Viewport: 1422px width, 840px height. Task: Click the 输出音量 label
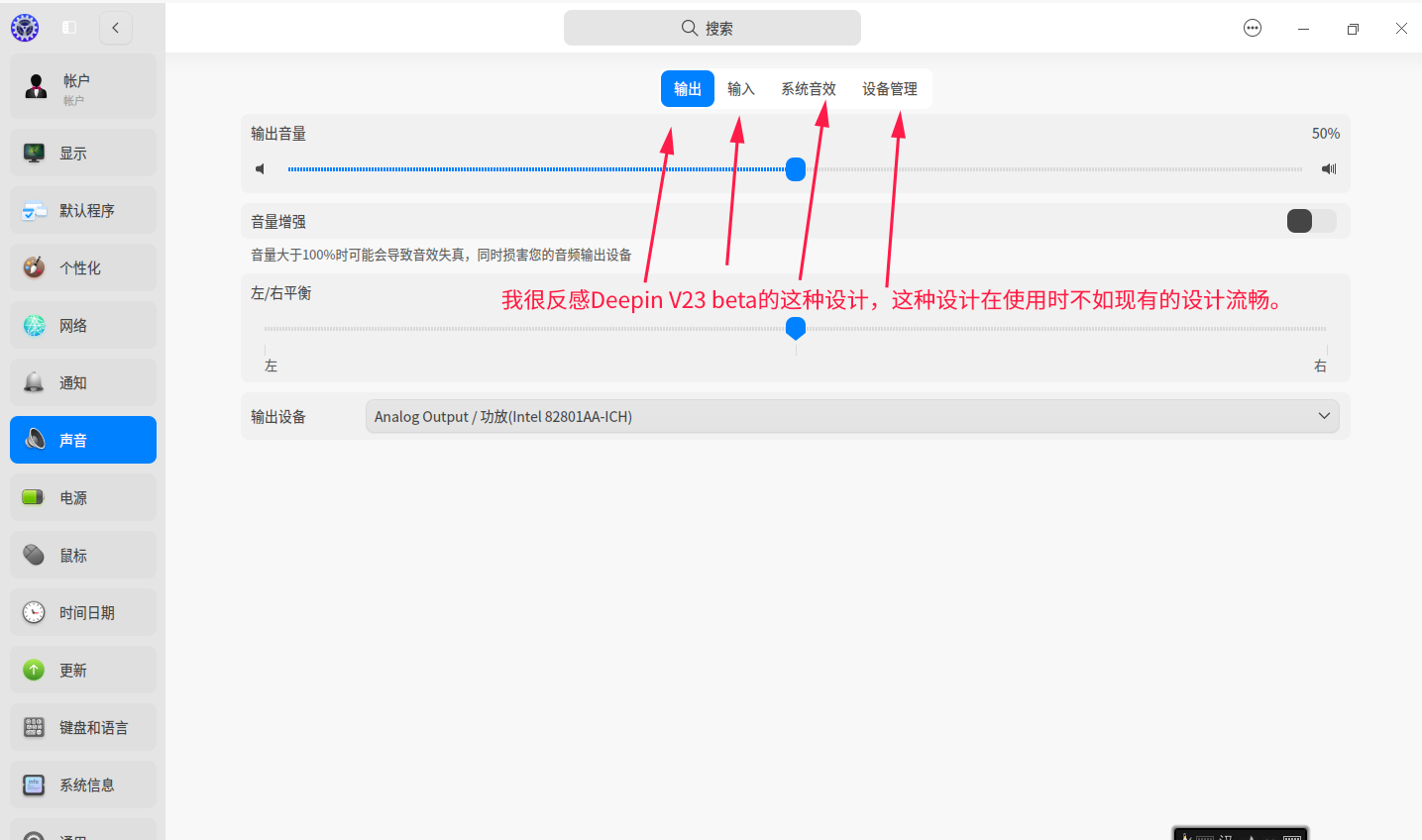coord(278,134)
